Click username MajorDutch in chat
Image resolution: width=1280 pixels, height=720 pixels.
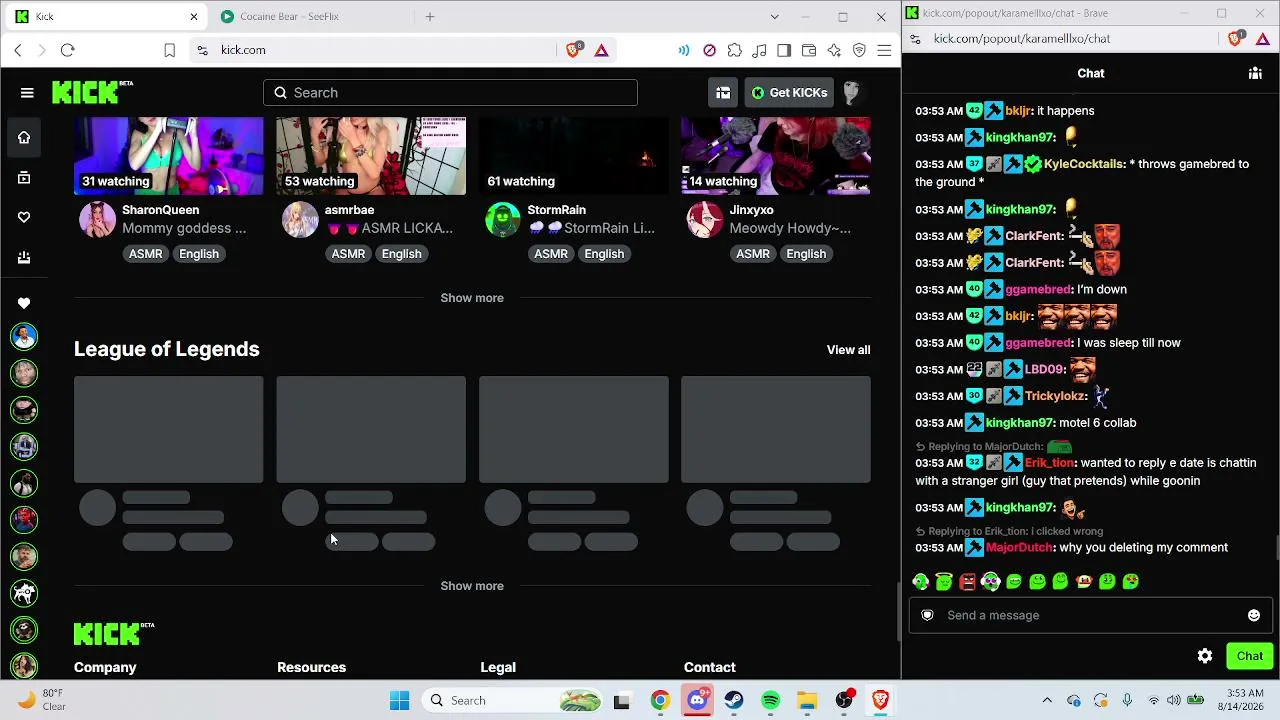click(1019, 548)
